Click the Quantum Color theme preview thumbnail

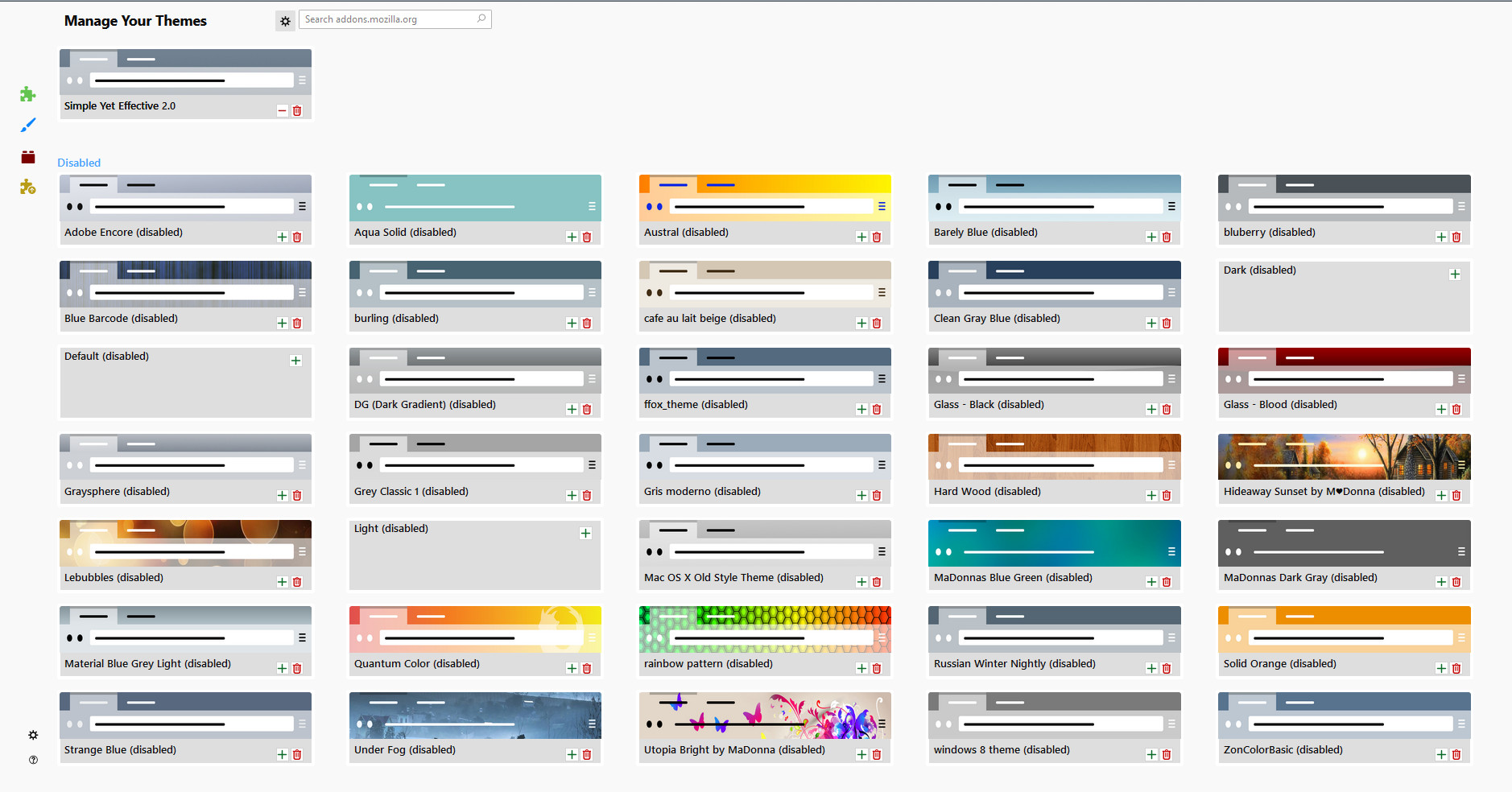[475, 630]
